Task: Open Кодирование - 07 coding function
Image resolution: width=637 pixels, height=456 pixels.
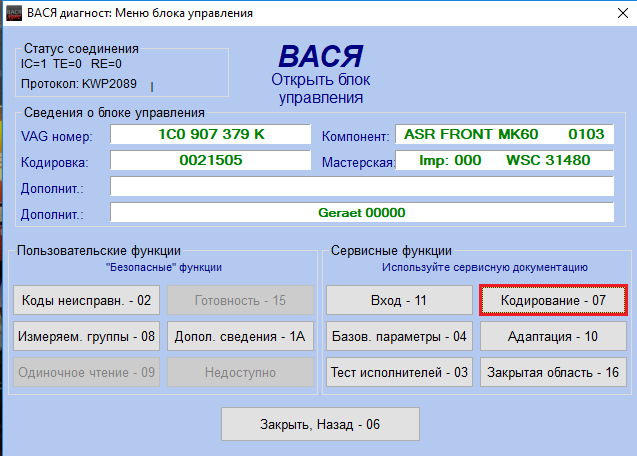Action: (553, 300)
